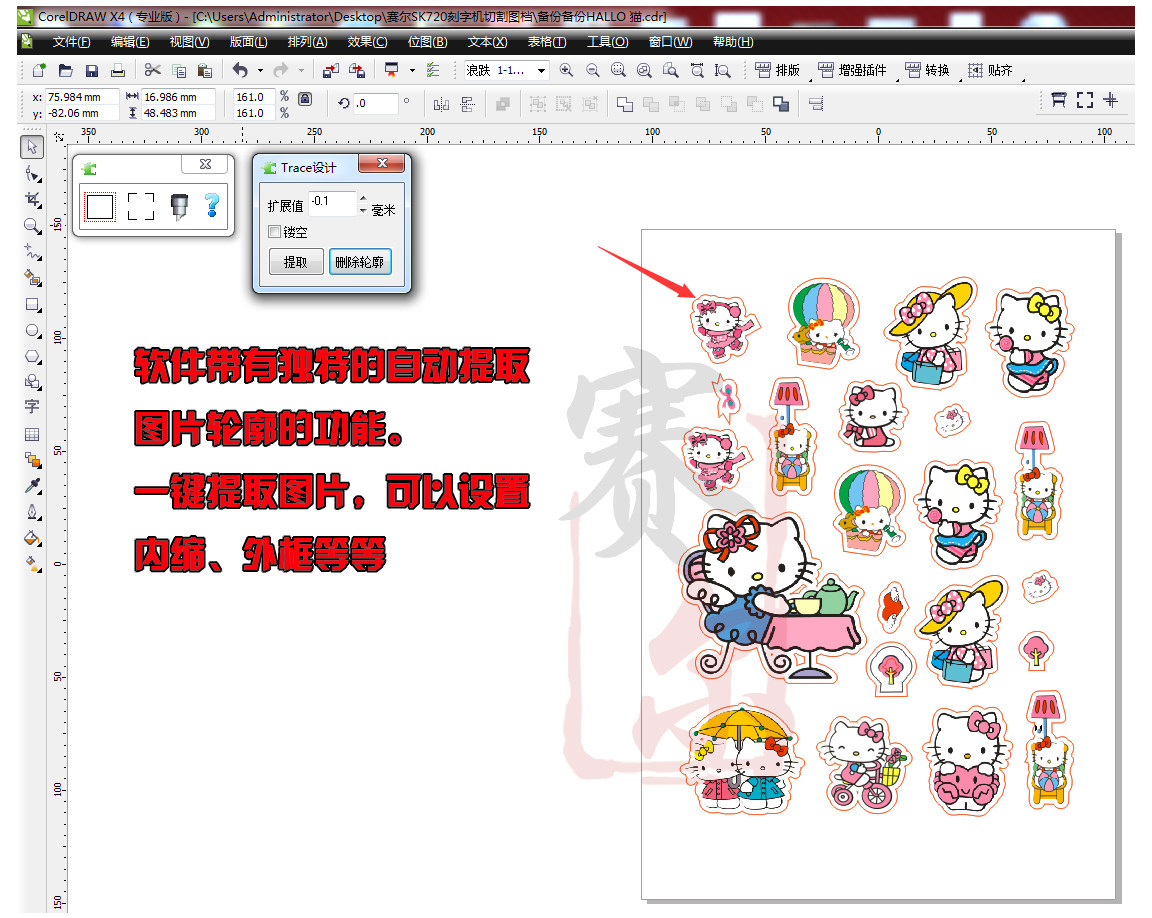Screen dimensions: 1152x918
Task: Expand the undo history dropdown arrow
Action: click(260, 71)
